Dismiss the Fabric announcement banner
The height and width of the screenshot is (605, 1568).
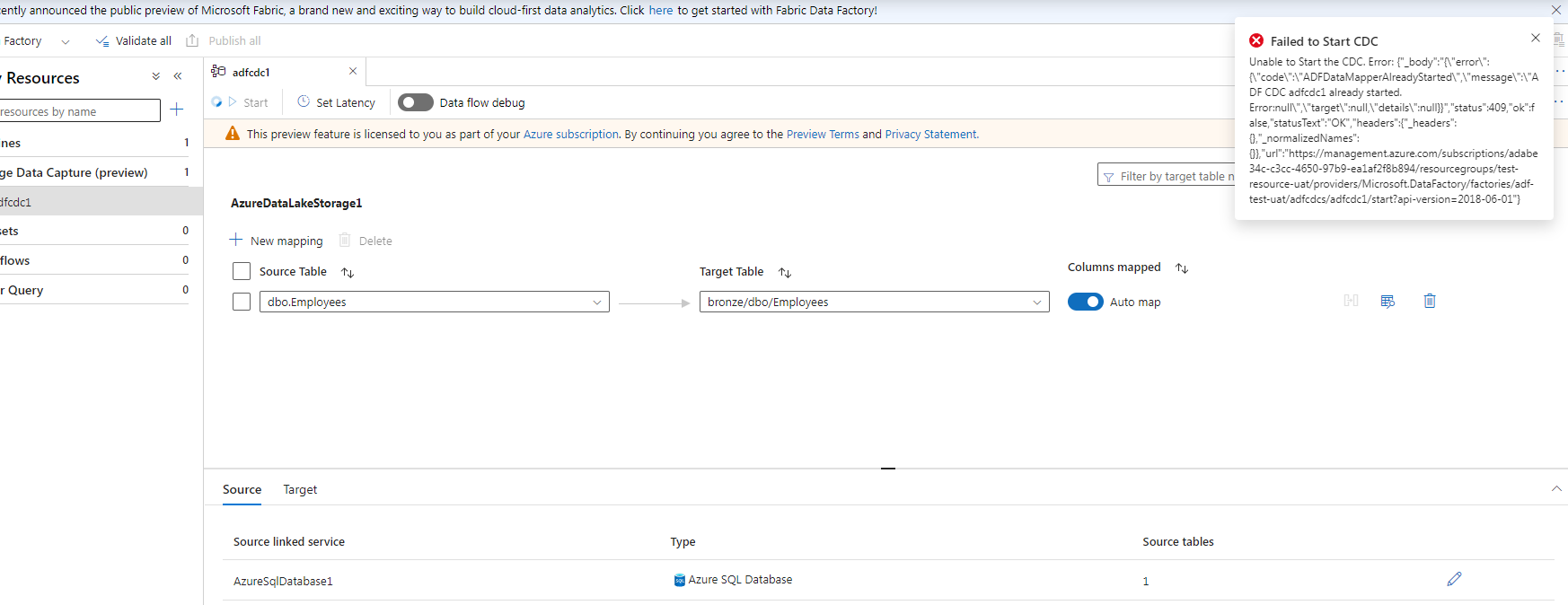click(x=1556, y=10)
